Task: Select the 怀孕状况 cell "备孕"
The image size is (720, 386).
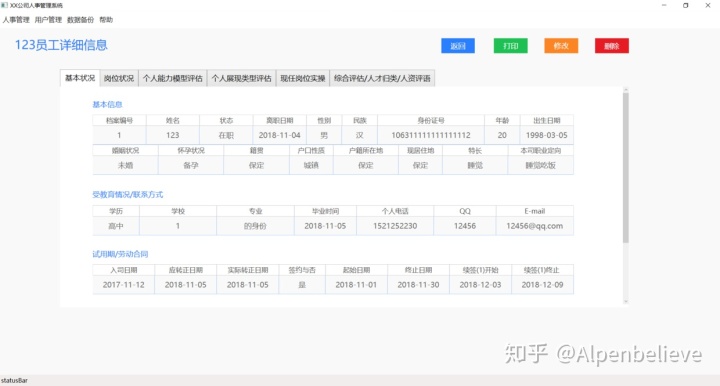Action: tap(191, 165)
